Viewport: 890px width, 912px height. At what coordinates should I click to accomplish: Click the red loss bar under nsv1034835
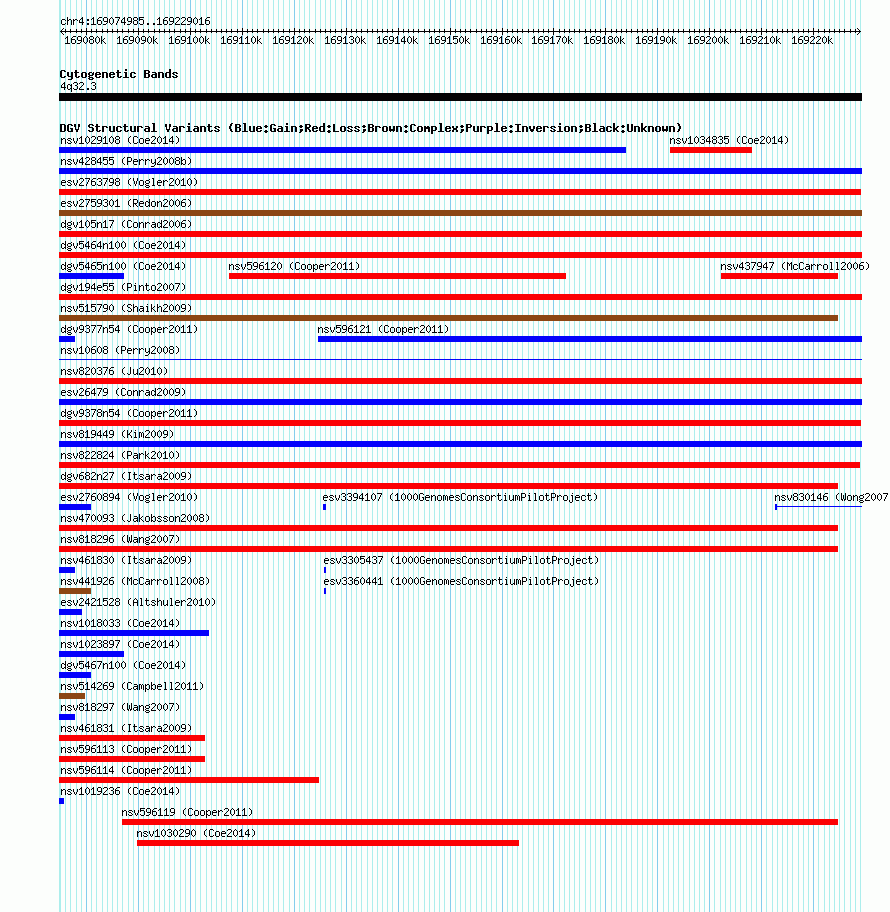(x=711, y=150)
